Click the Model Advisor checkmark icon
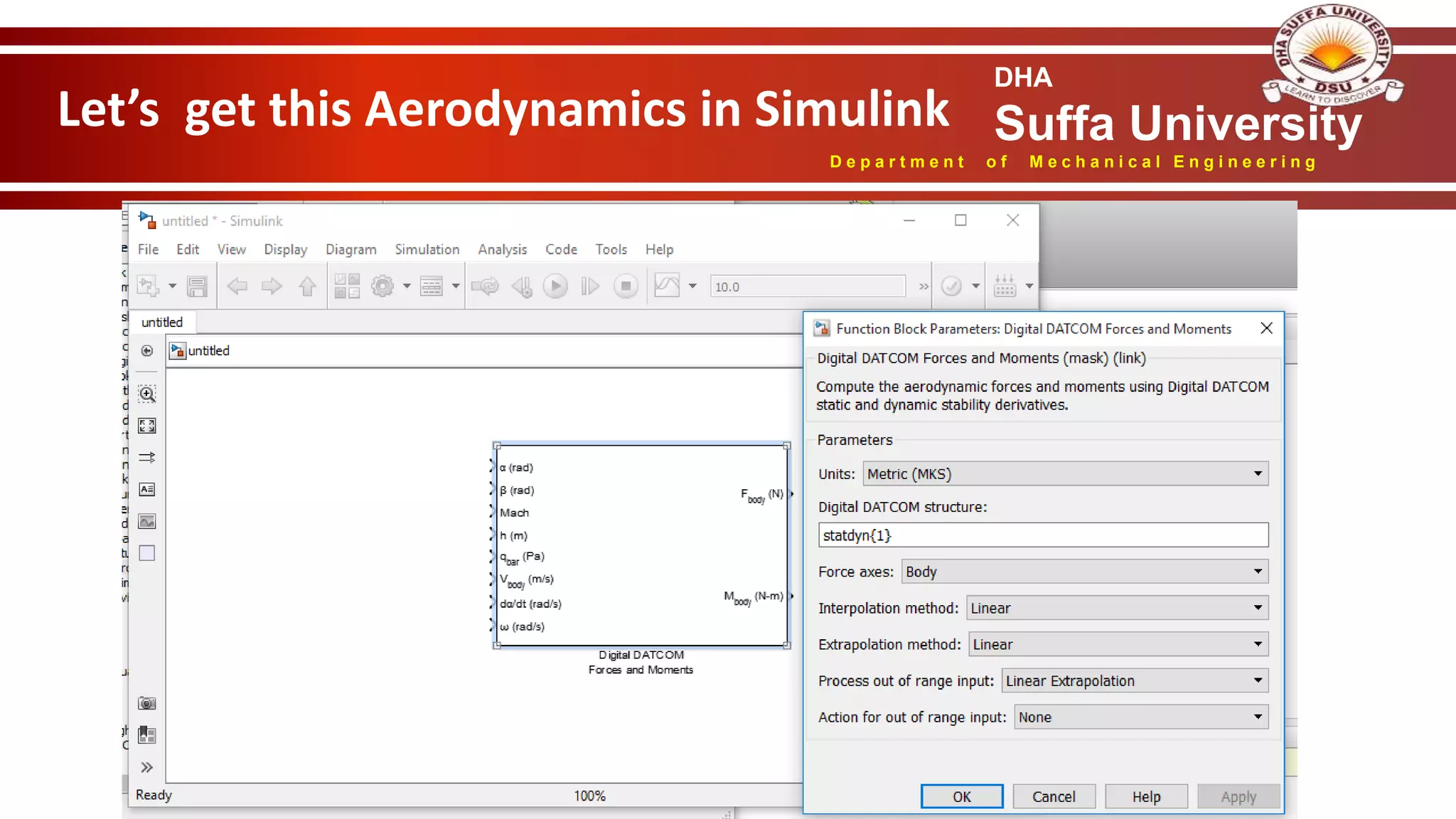The image size is (1456, 819). [951, 286]
